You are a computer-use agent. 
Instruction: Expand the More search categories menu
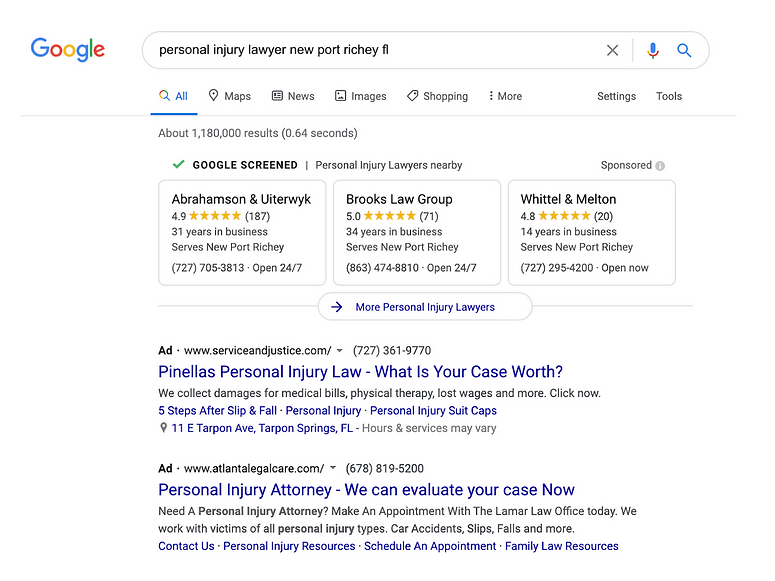click(x=505, y=96)
